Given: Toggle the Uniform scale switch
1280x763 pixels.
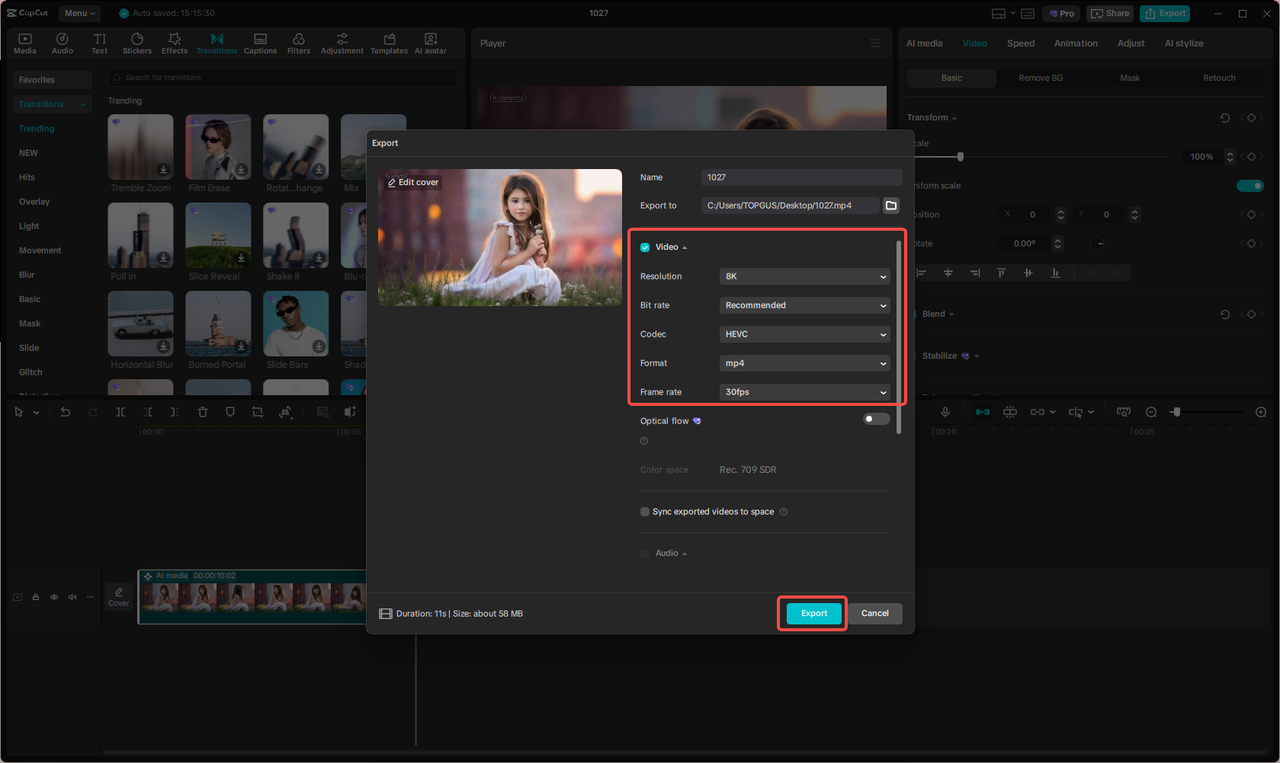Looking at the screenshot, I should pos(1250,185).
